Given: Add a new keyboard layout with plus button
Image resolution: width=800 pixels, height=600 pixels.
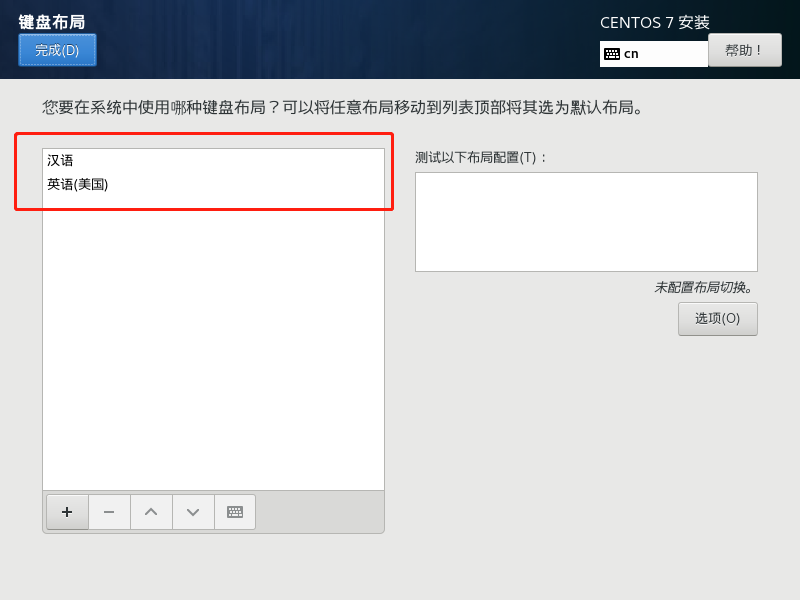Looking at the screenshot, I should [x=67, y=512].
